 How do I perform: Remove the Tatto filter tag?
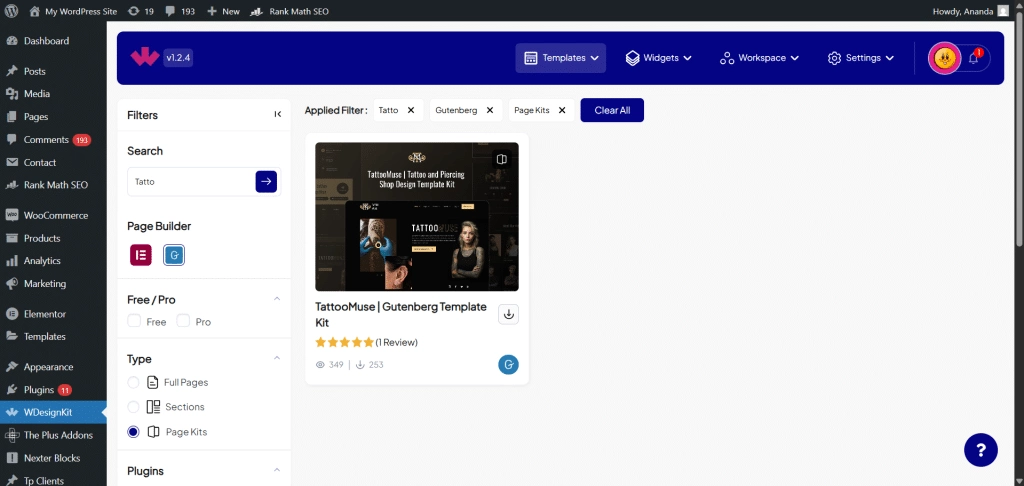pyautogui.click(x=411, y=110)
